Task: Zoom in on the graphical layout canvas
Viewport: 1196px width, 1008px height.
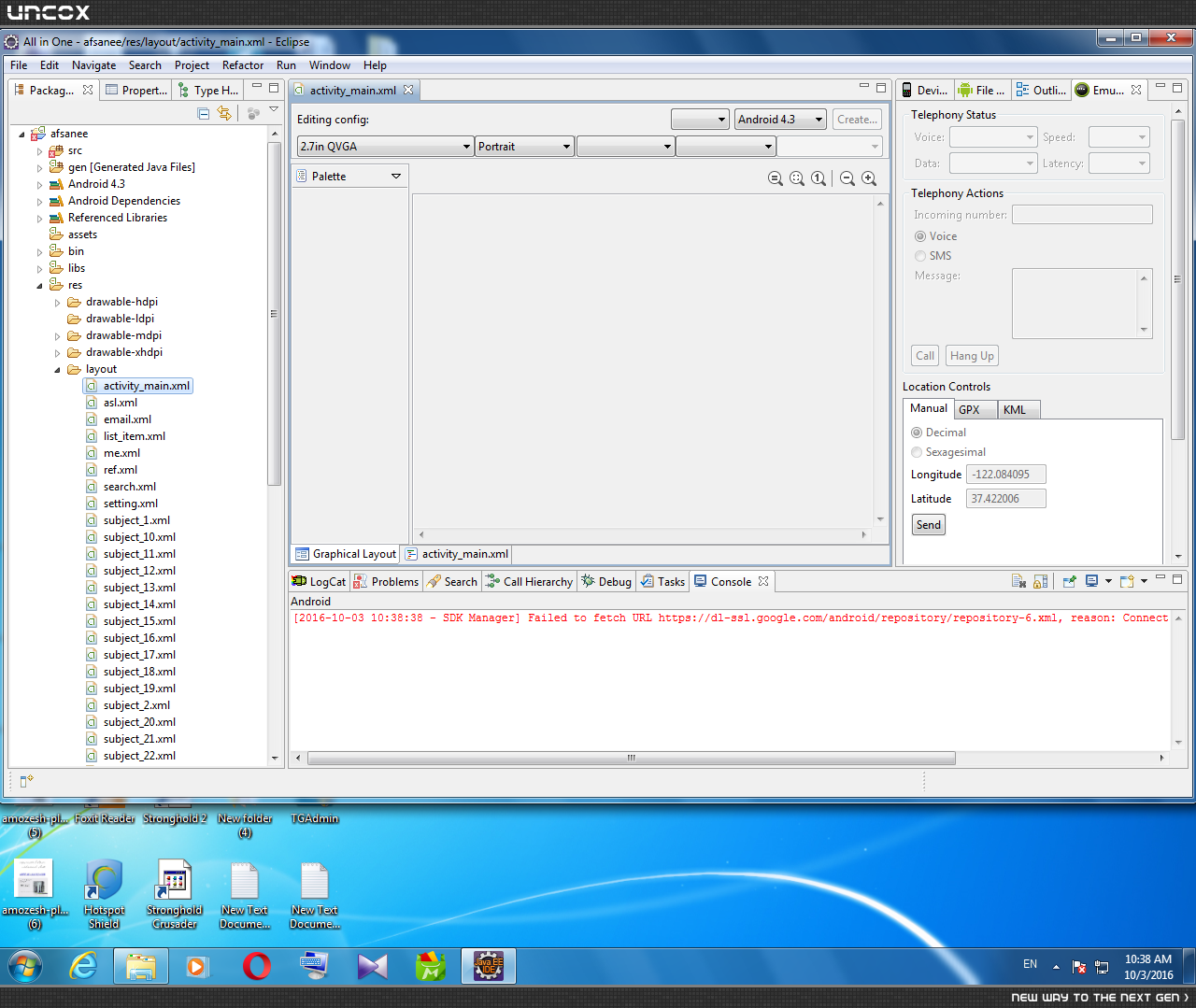Action: pos(869,178)
